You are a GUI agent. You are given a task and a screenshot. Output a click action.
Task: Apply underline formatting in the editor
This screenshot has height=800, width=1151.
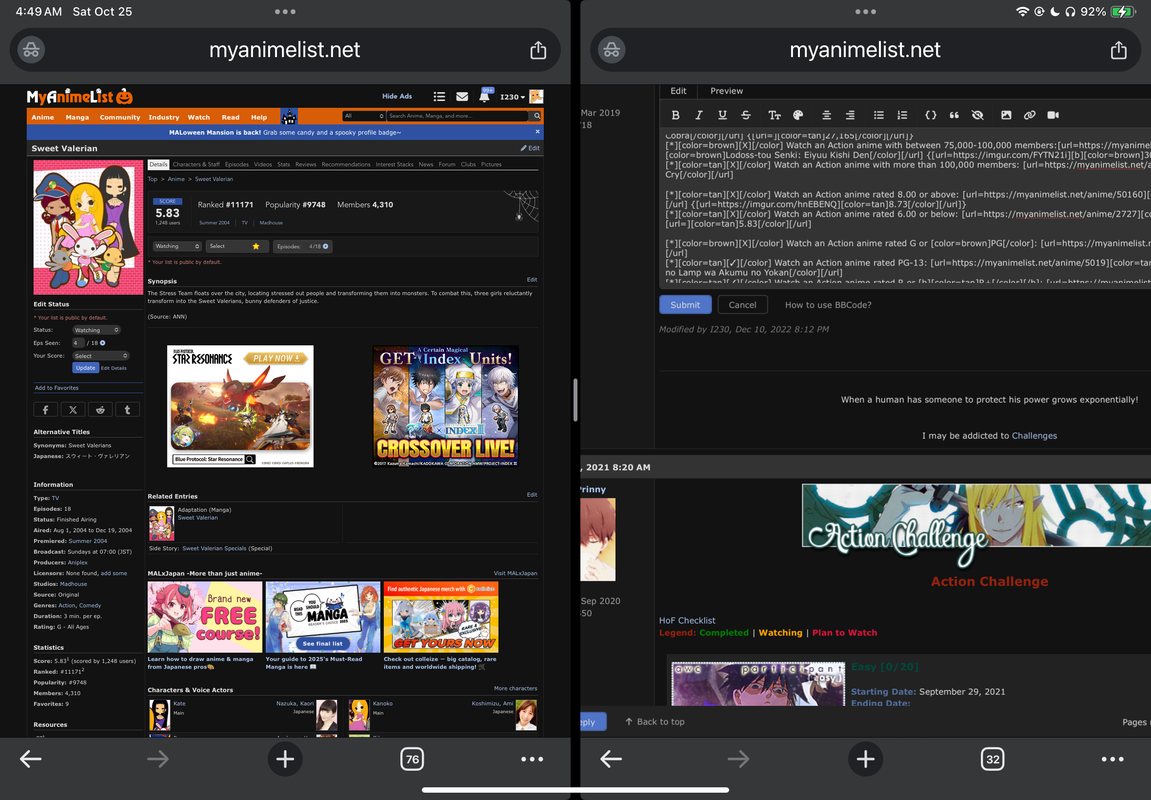point(722,115)
